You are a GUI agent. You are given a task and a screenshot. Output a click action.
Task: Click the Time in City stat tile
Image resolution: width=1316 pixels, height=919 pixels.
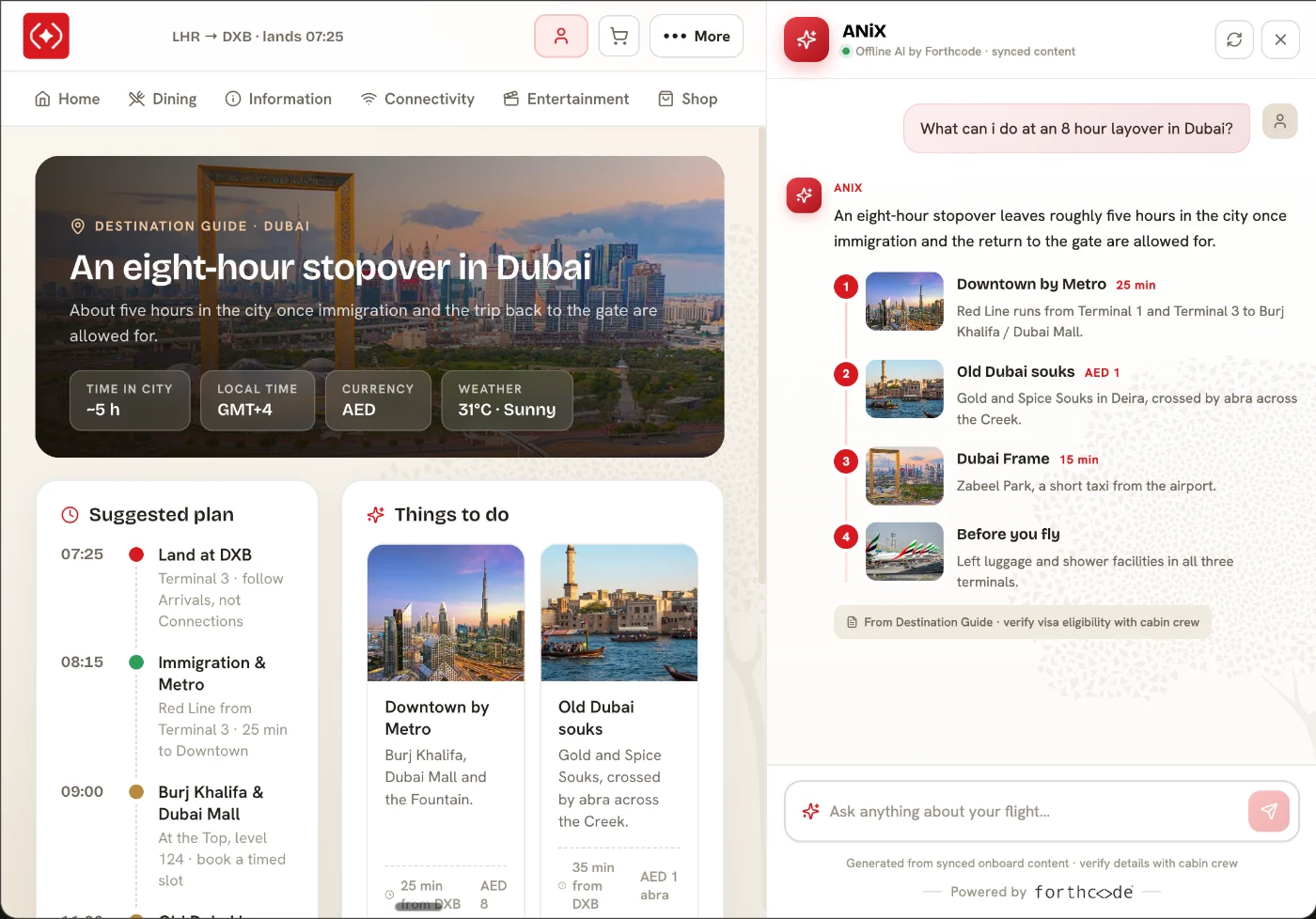pyautogui.click(x=130, y=400)
